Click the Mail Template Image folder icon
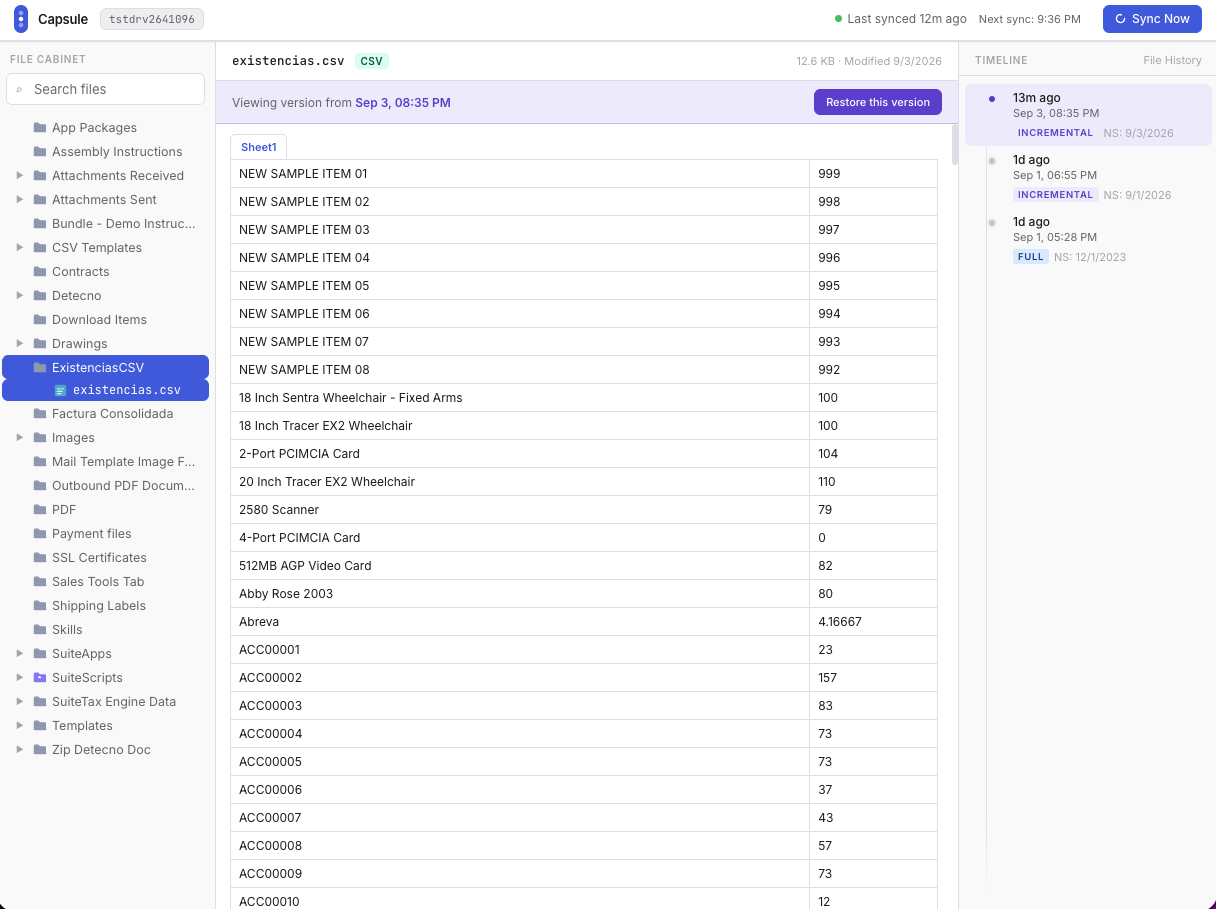 click(40, 462)
